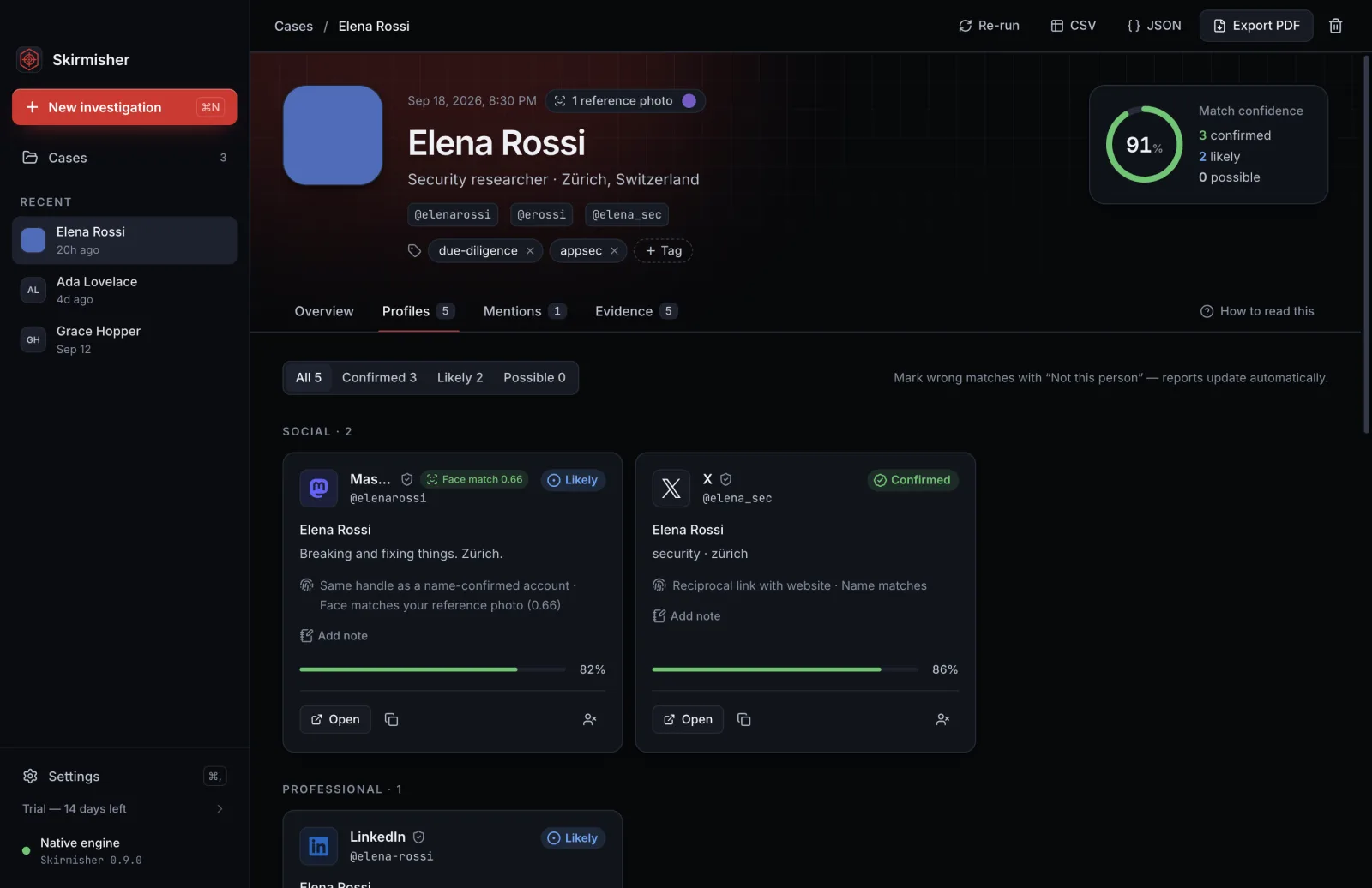Switch to the Overview tab
The height and width of the screenshot is (888, 1372).
pyautogui.click(x=324, y=311)
